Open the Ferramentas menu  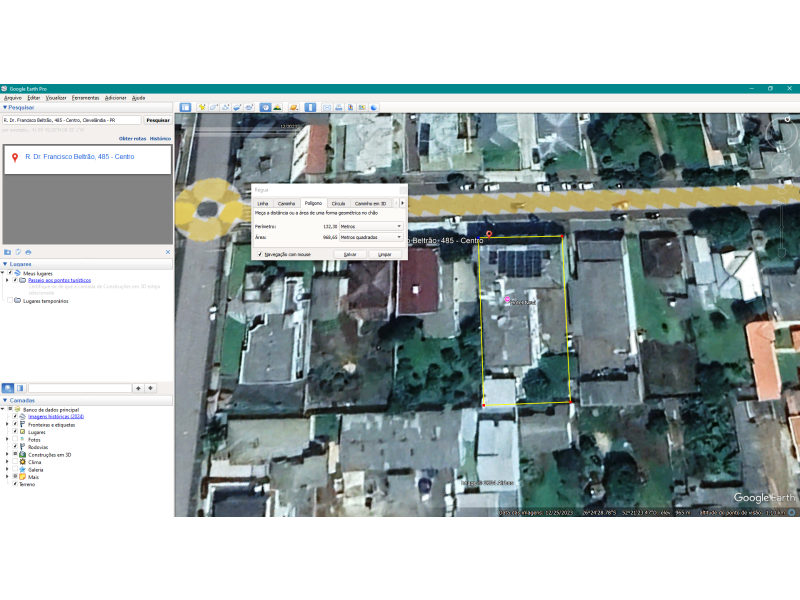pos(85,98)
